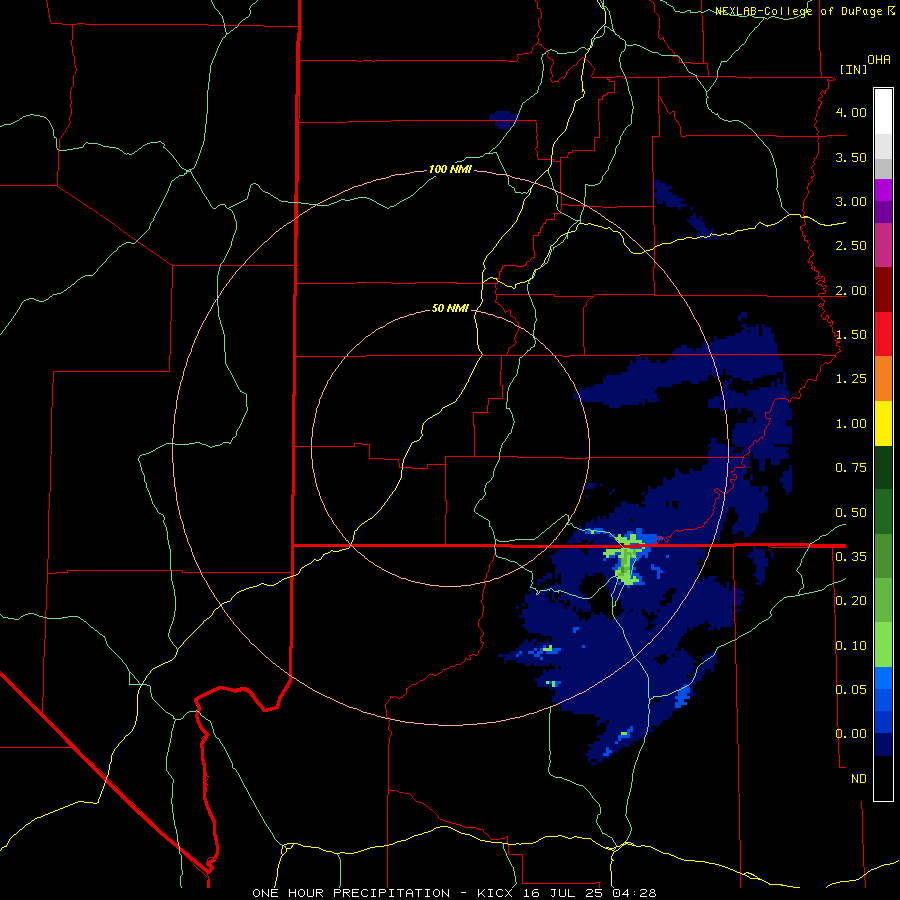
Task: Pick the dark red legend swatch
Action: click(883, 290)
